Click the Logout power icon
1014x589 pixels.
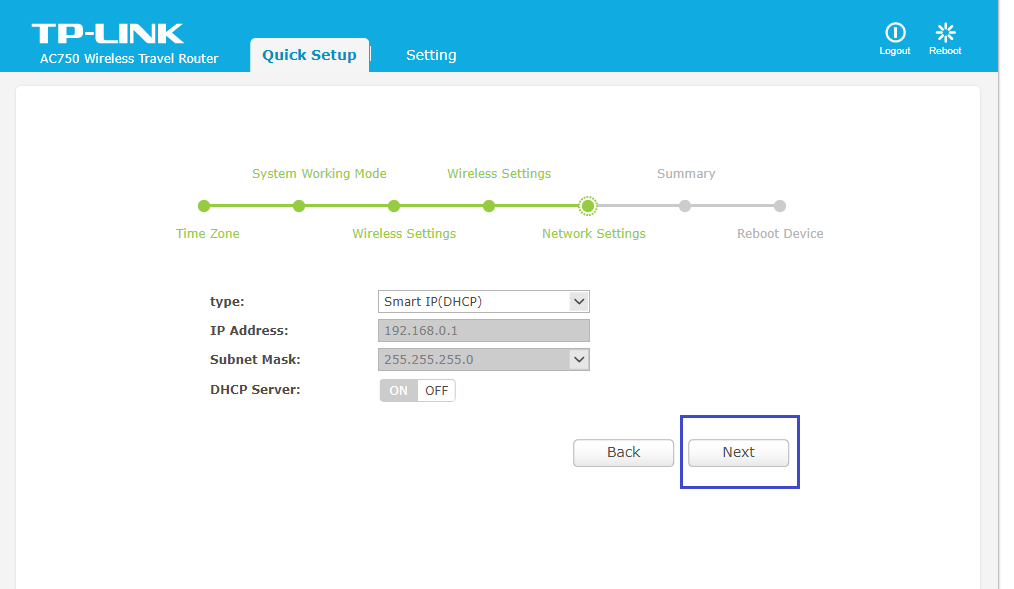[x=895, y=33]
